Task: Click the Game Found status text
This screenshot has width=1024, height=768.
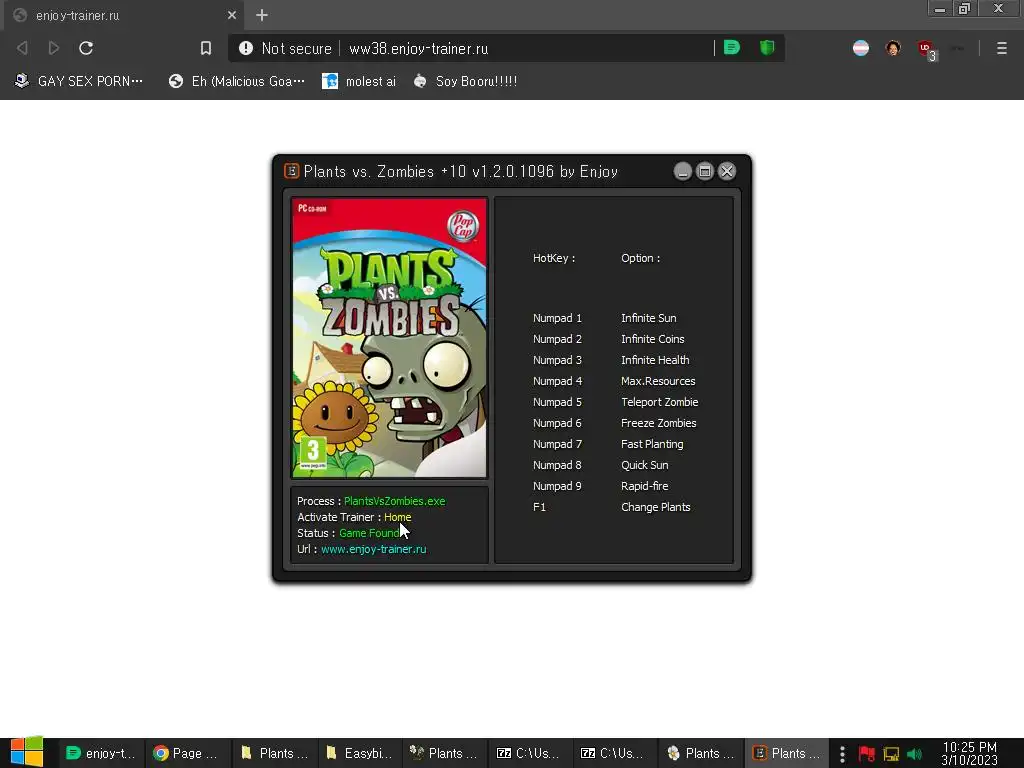Action: pos(370,533)
